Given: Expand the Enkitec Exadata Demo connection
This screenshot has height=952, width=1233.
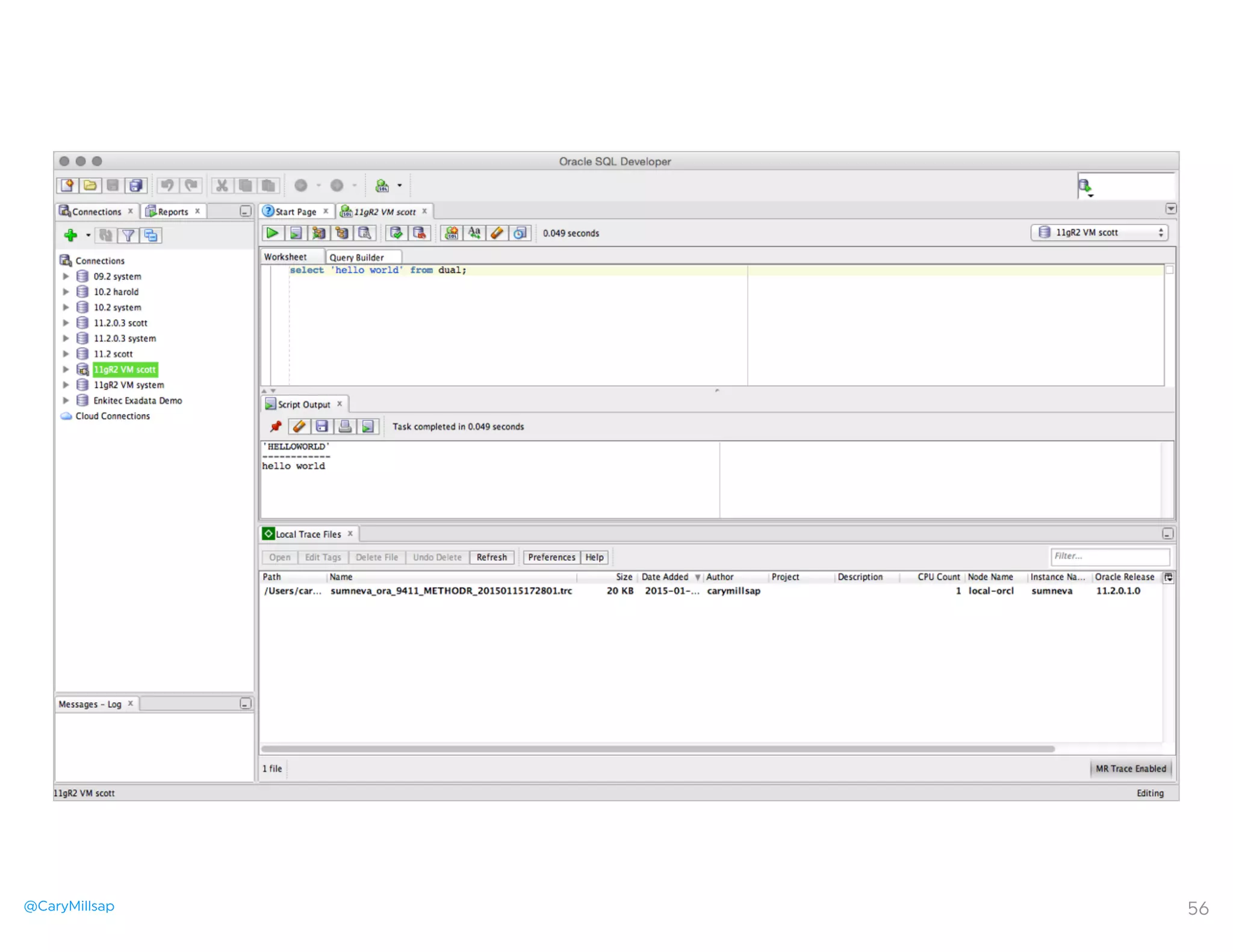Looking at the screenshot, I should pyautogui.click(x=66, y=400).
